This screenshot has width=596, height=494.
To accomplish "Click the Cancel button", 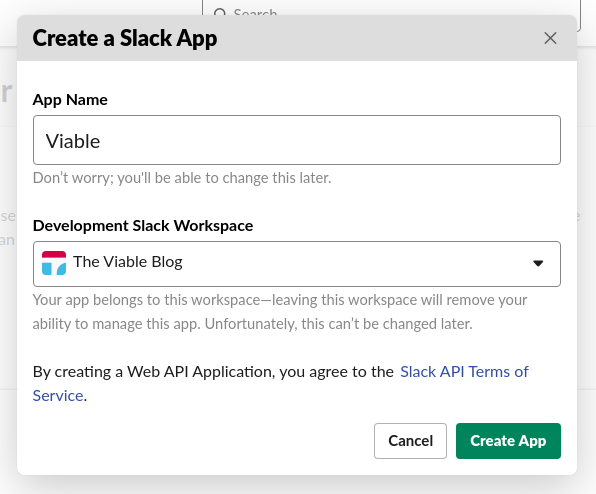I will click(410, 441).
